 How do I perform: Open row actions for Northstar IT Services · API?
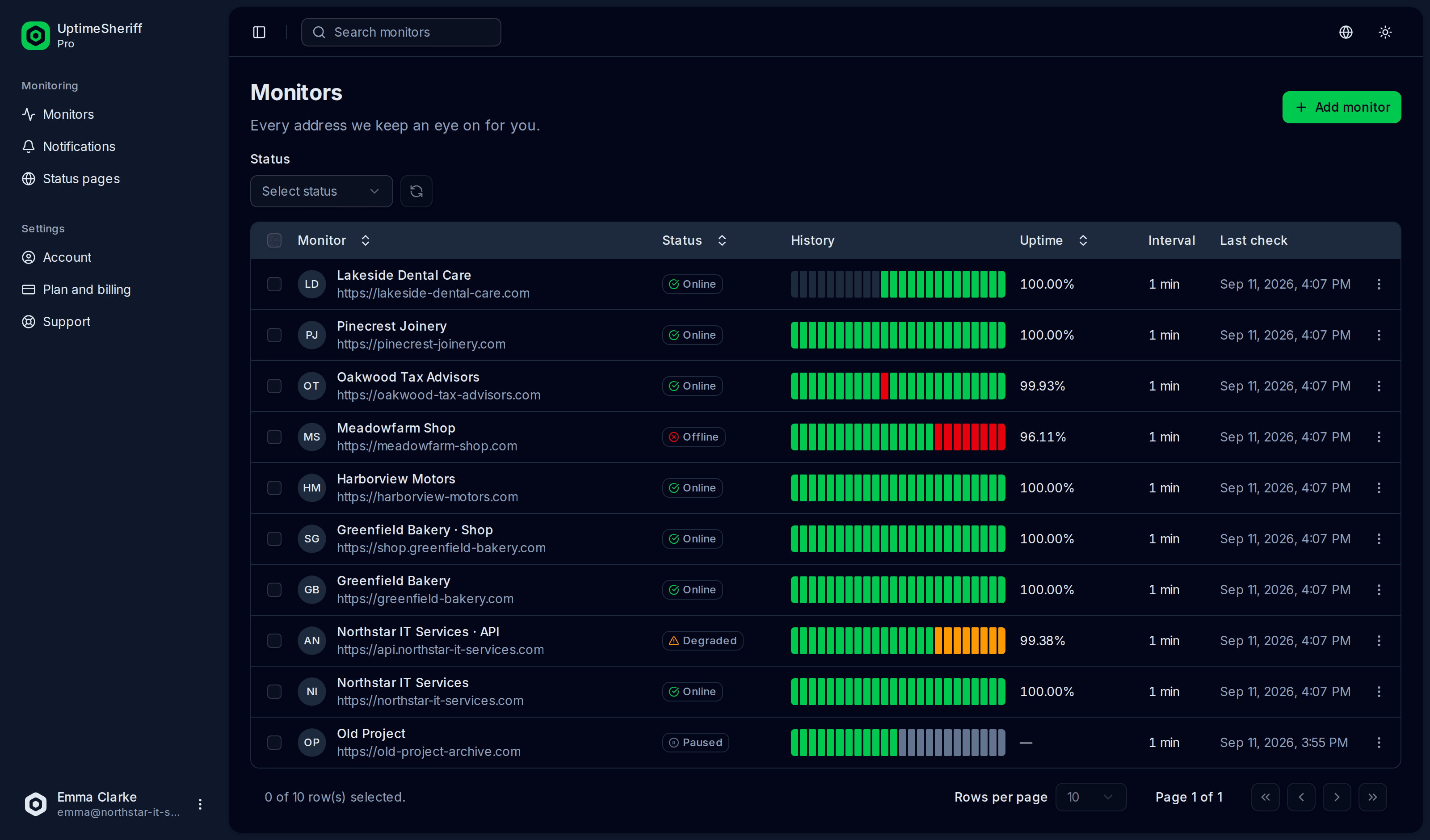click(1379, 640)
